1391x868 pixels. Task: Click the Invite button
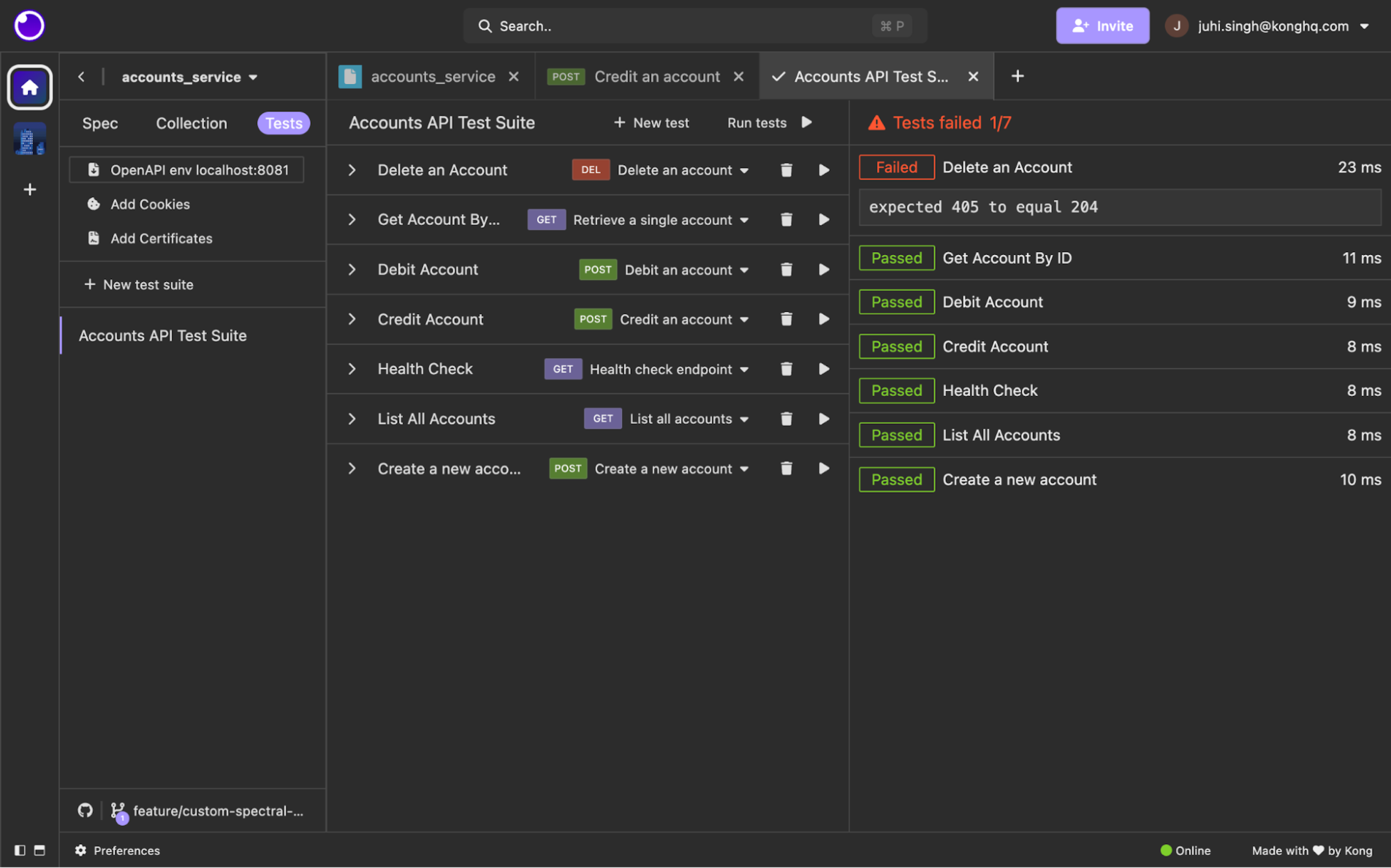click(x=1102, y=26)
